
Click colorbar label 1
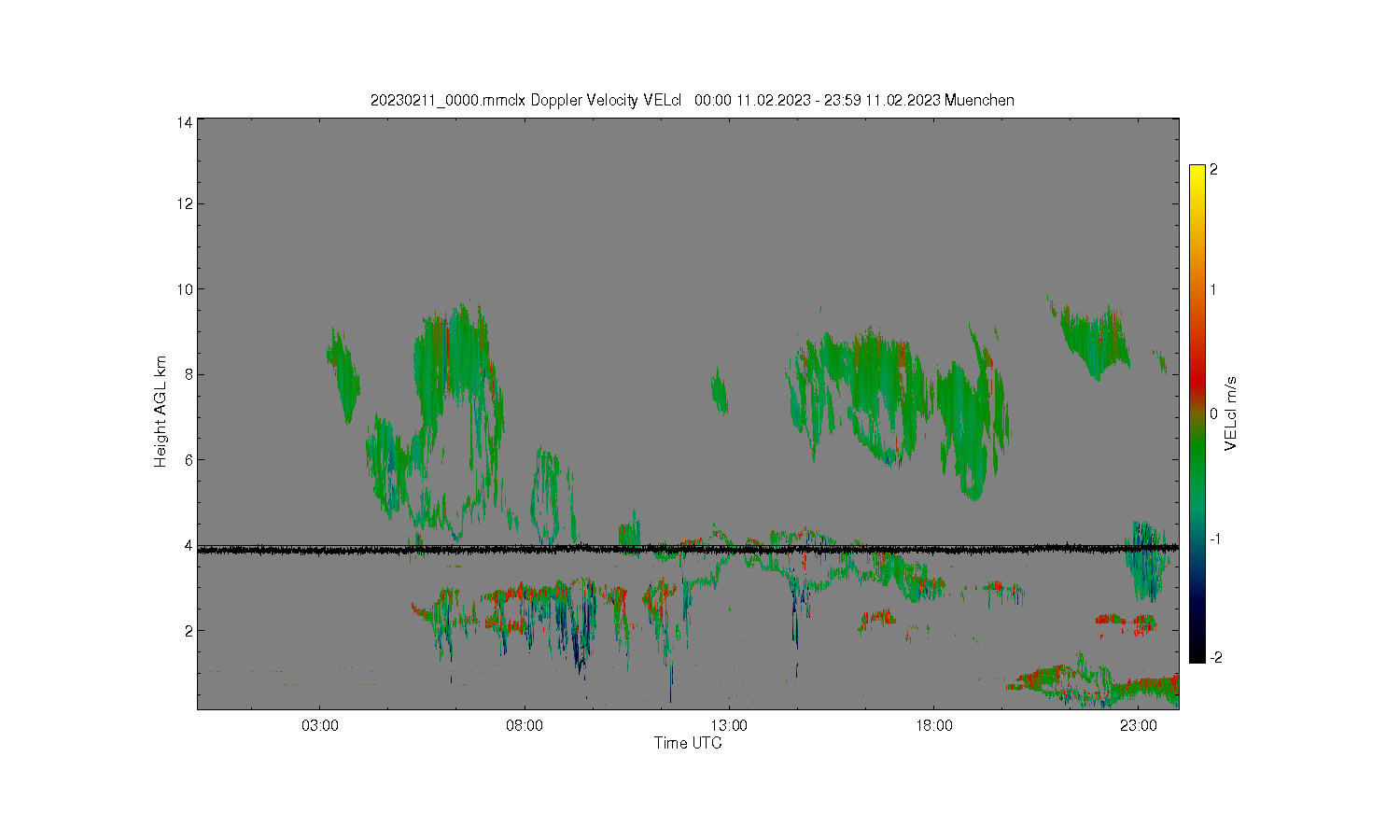point(1213,289)
